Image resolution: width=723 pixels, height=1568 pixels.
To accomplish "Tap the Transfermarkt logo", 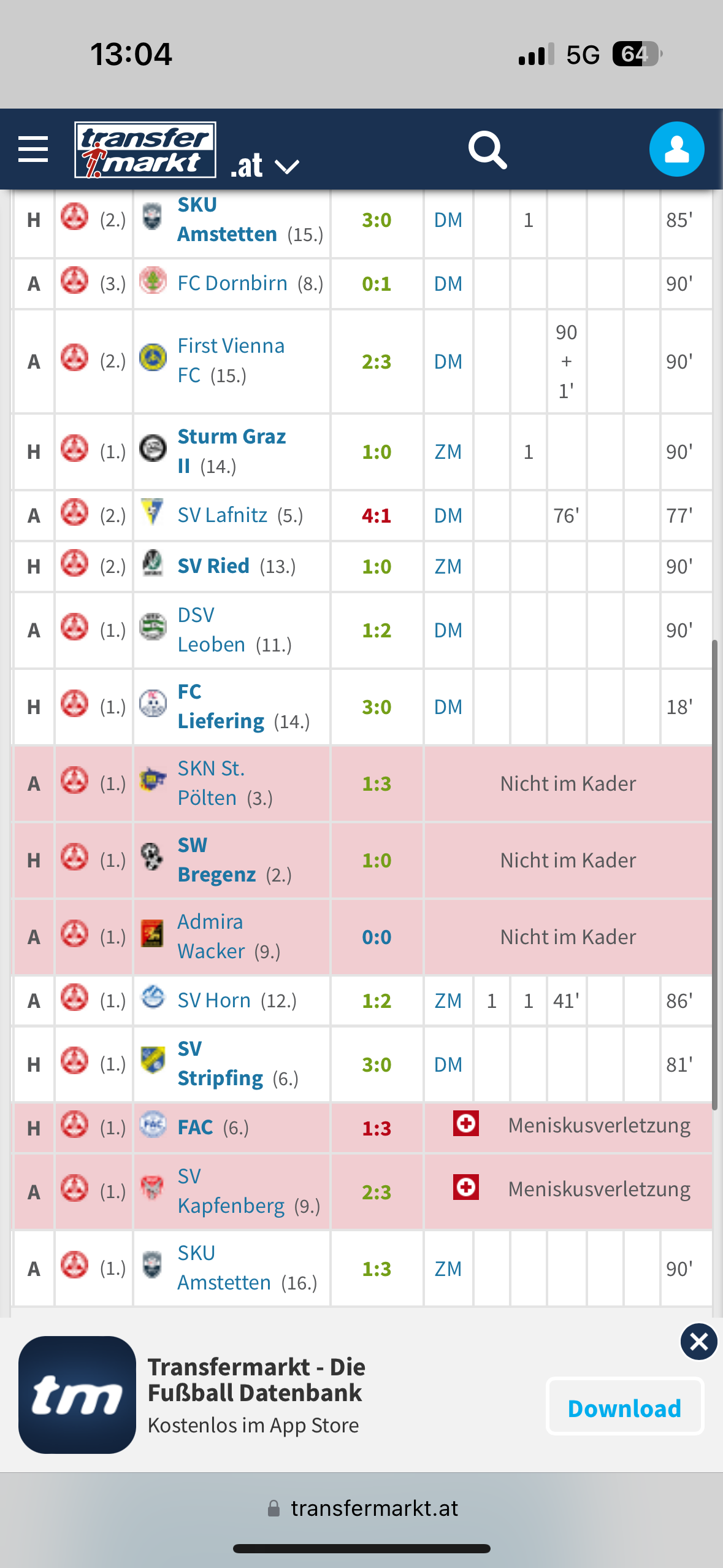I will 145,150.
